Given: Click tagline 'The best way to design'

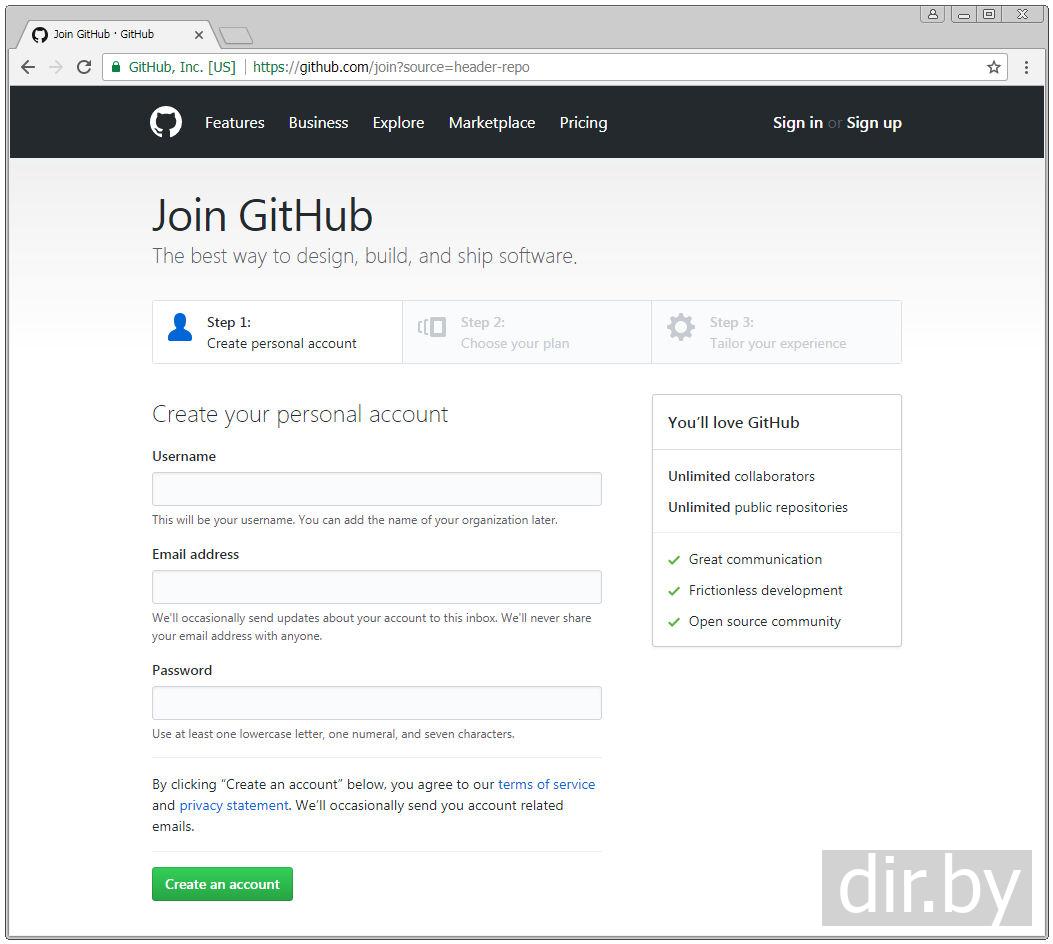Looking at the screenshot, I should [364, 256].
